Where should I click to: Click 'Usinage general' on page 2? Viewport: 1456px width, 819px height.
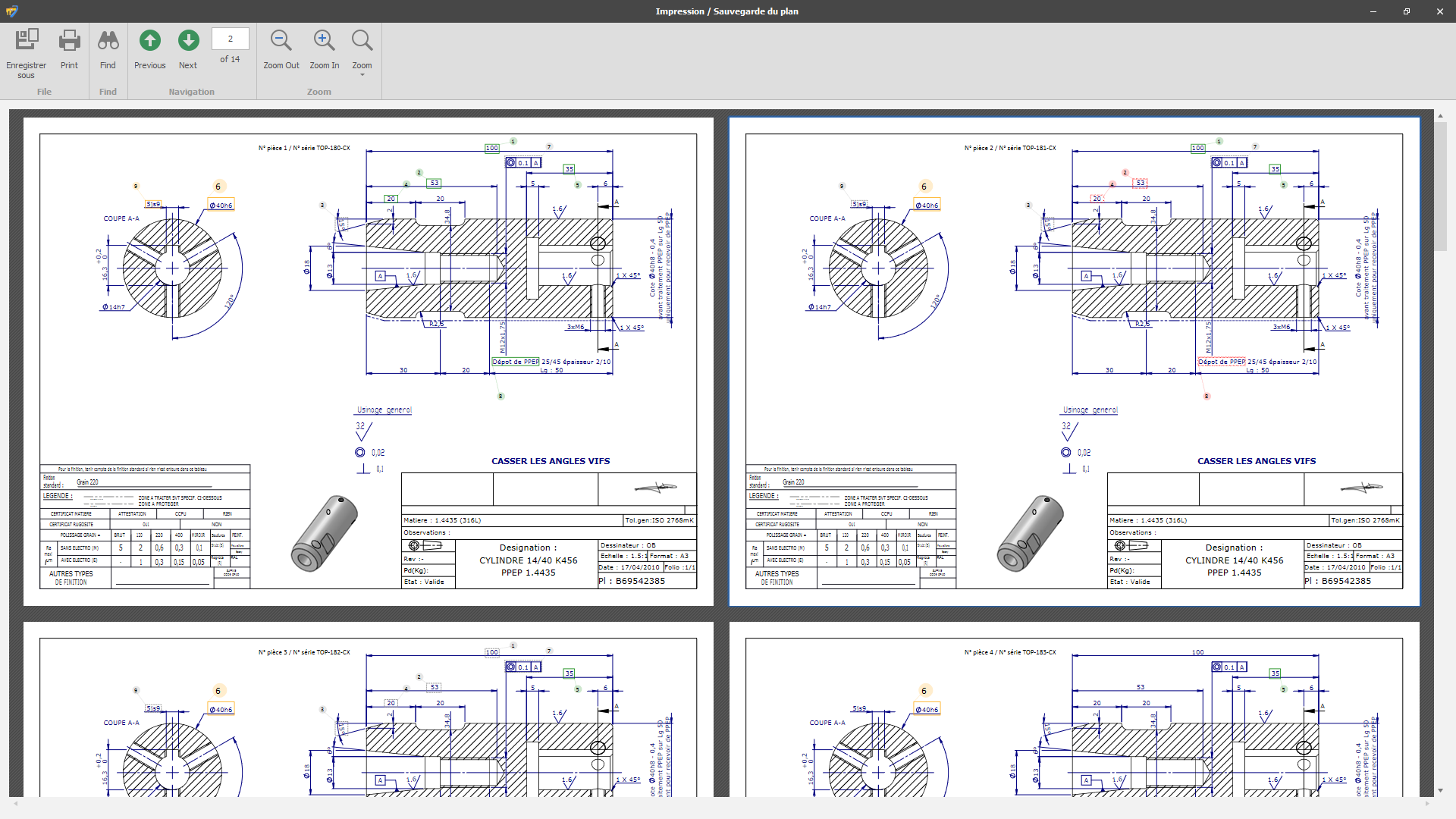click(1090, 410)
